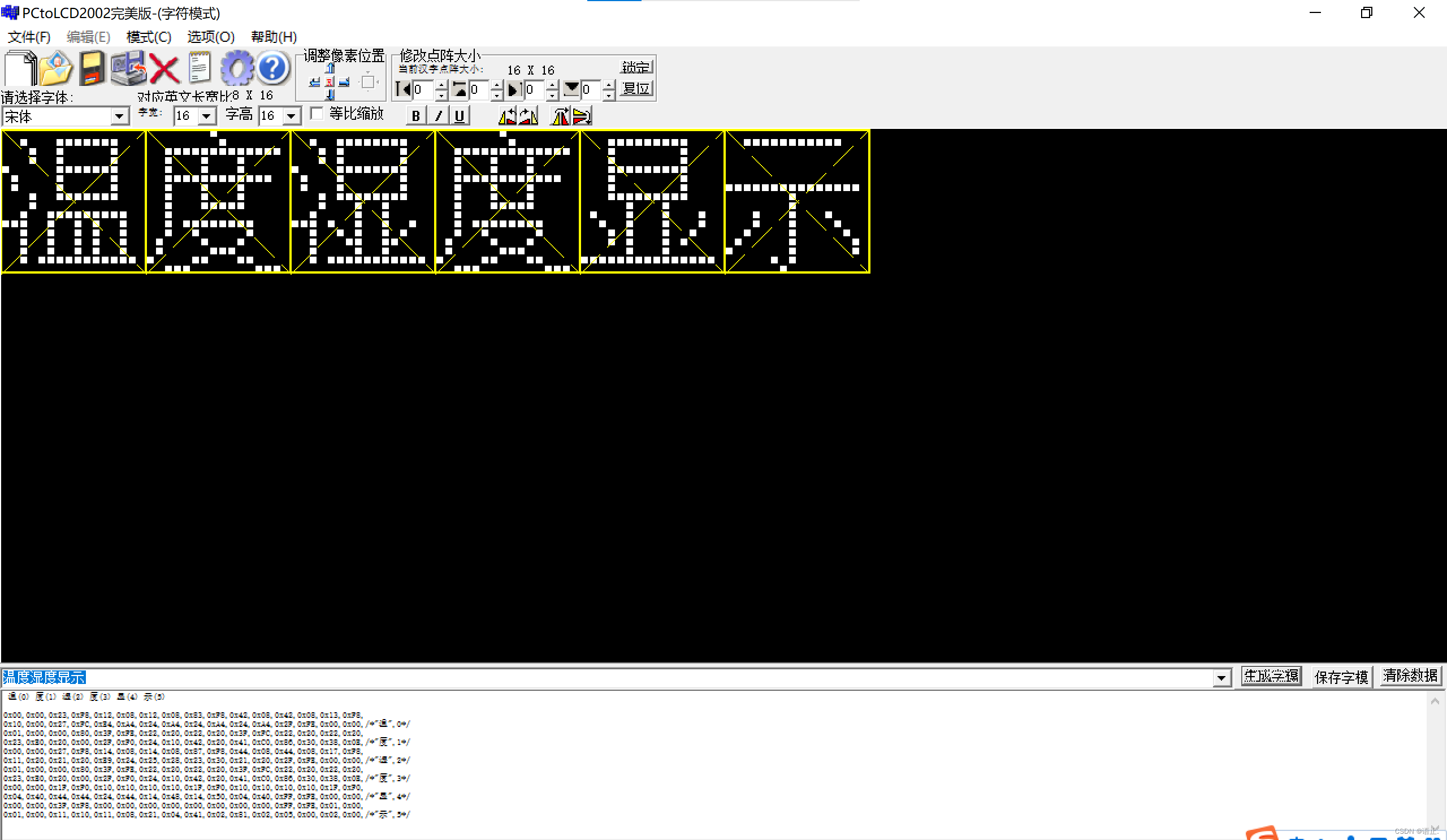
Task: Toggle bold with the B button
Action: 415,115
